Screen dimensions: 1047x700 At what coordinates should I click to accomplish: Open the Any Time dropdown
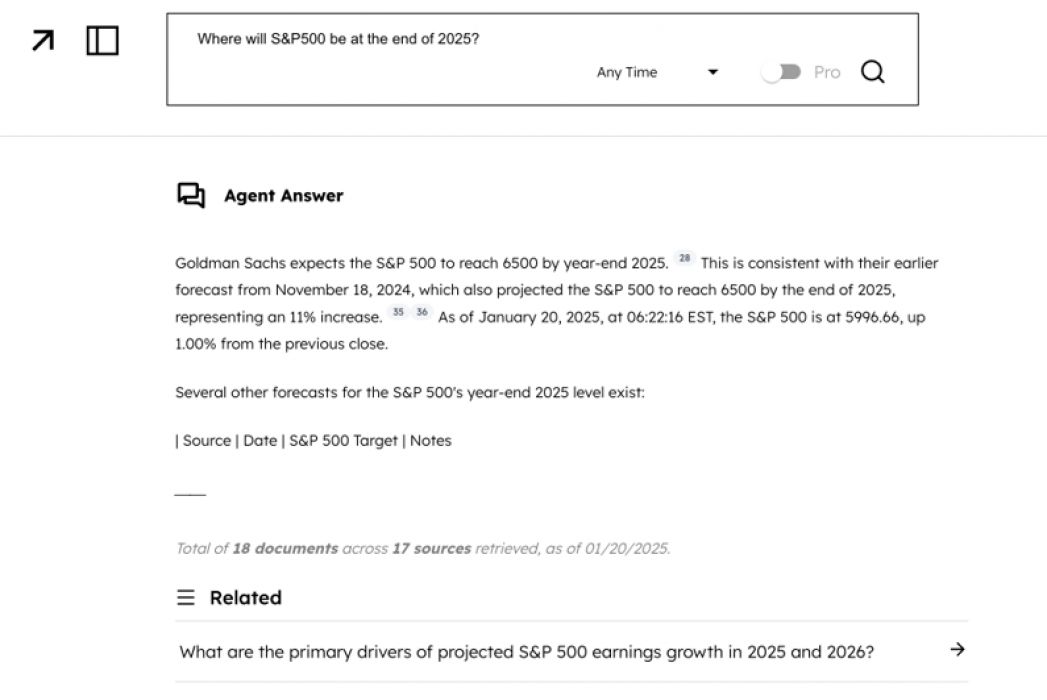click(658, 72)
